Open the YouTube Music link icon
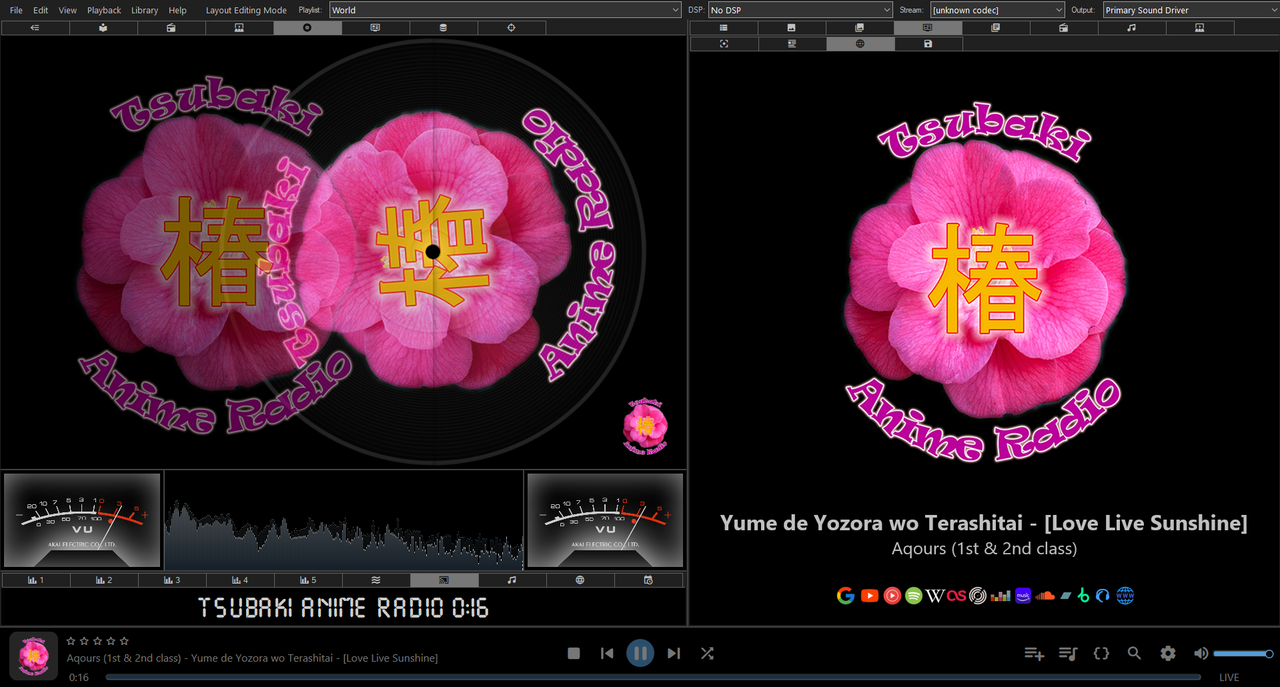The width and height of the screenshot is (1280, 687). pos(892,596)
